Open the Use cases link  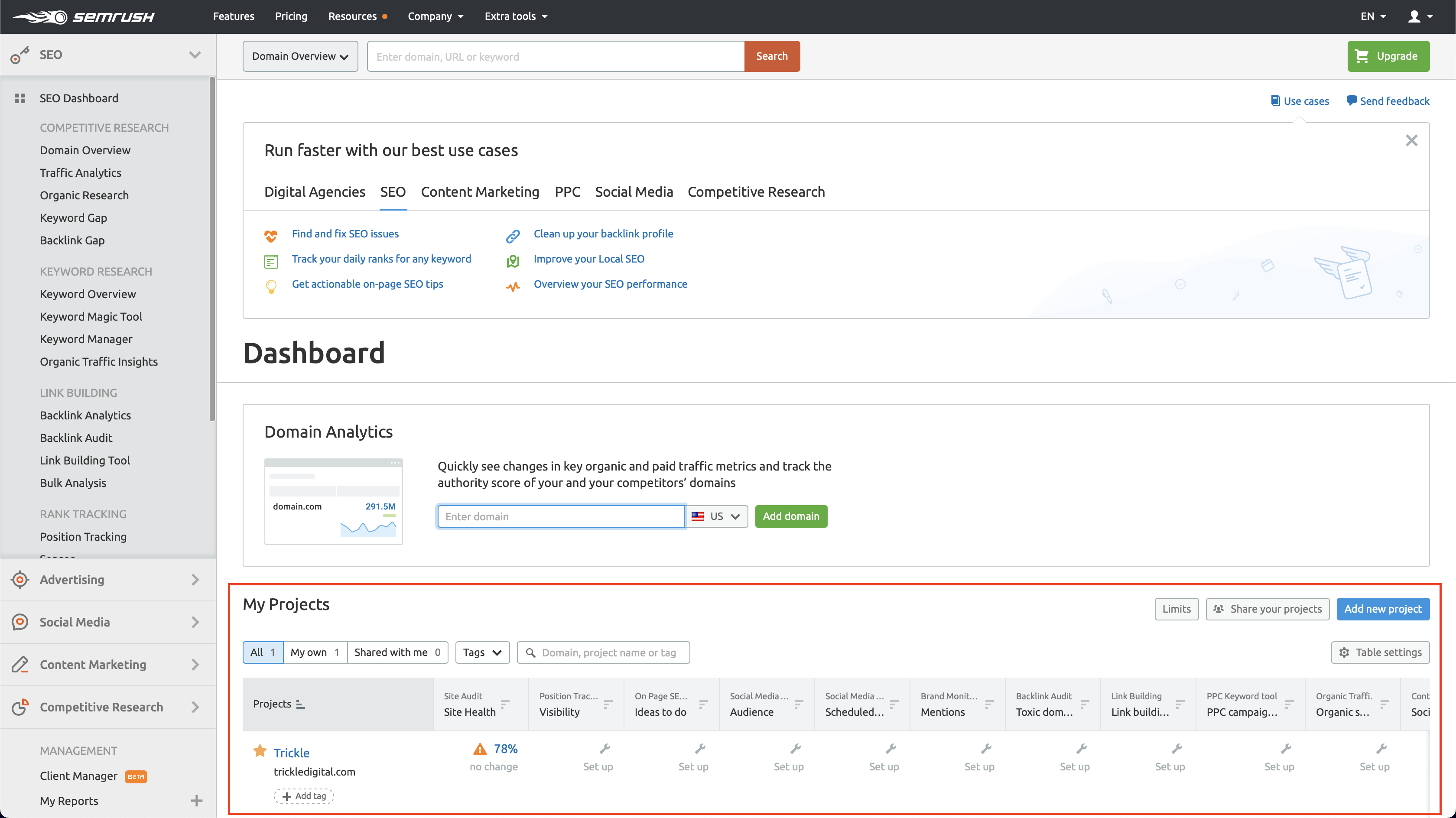[1300, 101]
